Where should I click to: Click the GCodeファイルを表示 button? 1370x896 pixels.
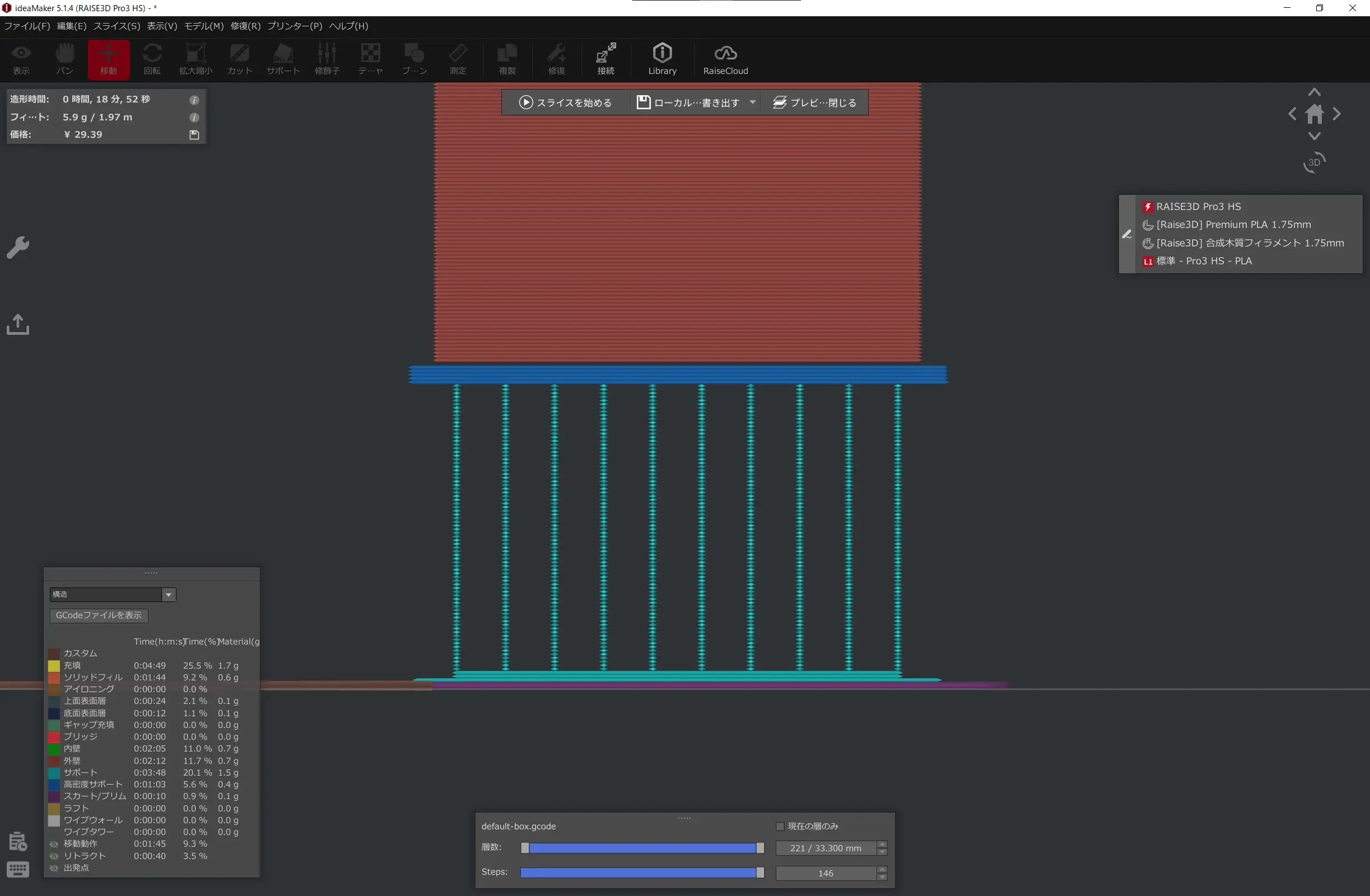point(99,615)
